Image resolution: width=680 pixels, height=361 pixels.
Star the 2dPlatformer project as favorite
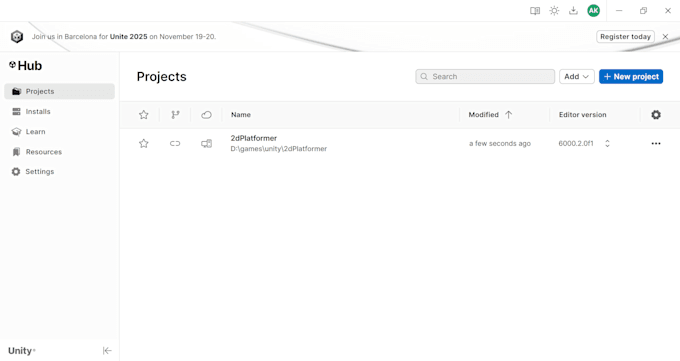click(x=144, y=143)
